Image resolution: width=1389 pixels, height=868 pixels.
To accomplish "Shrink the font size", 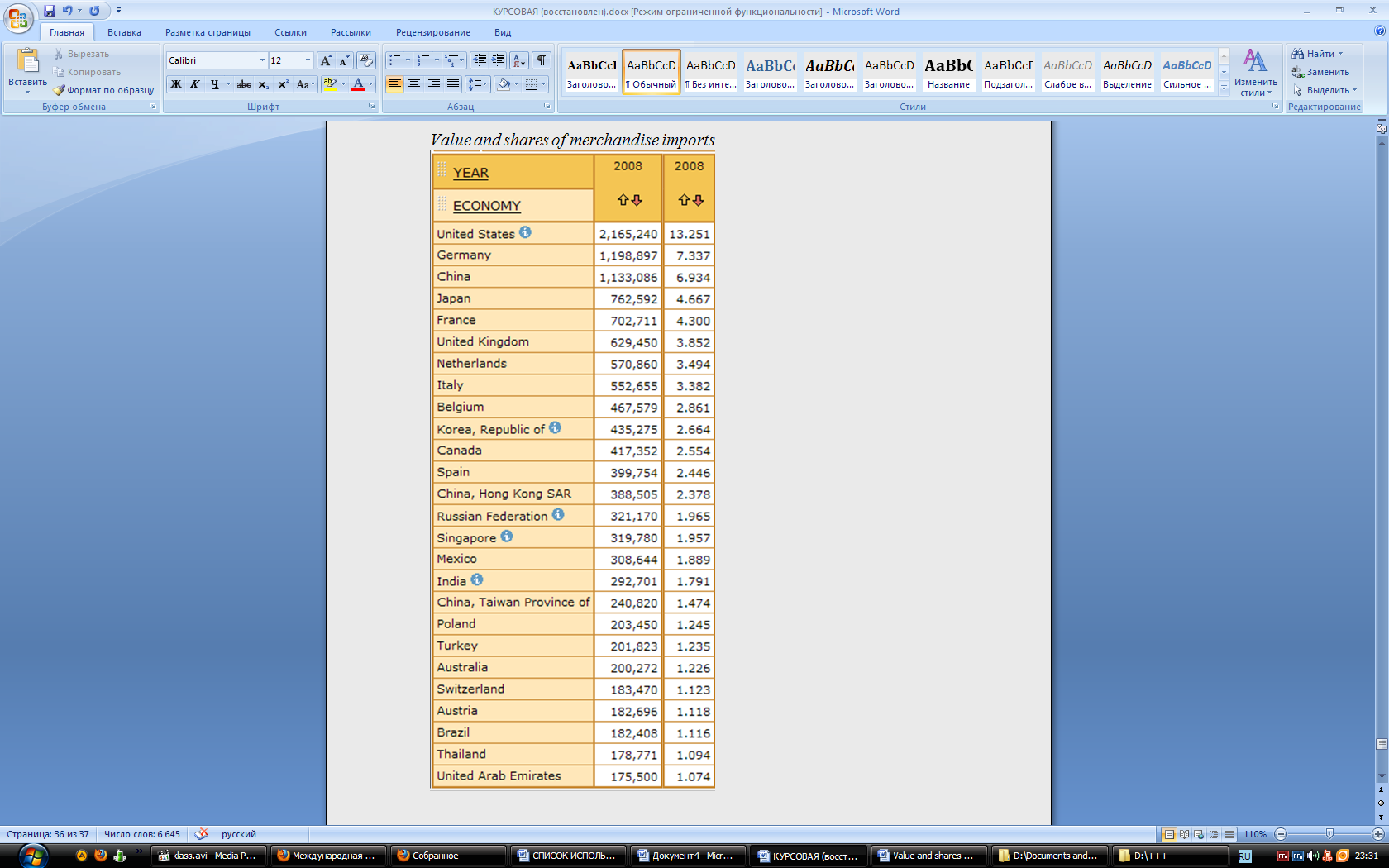I will pyautogui.click(x=344, y=60).
